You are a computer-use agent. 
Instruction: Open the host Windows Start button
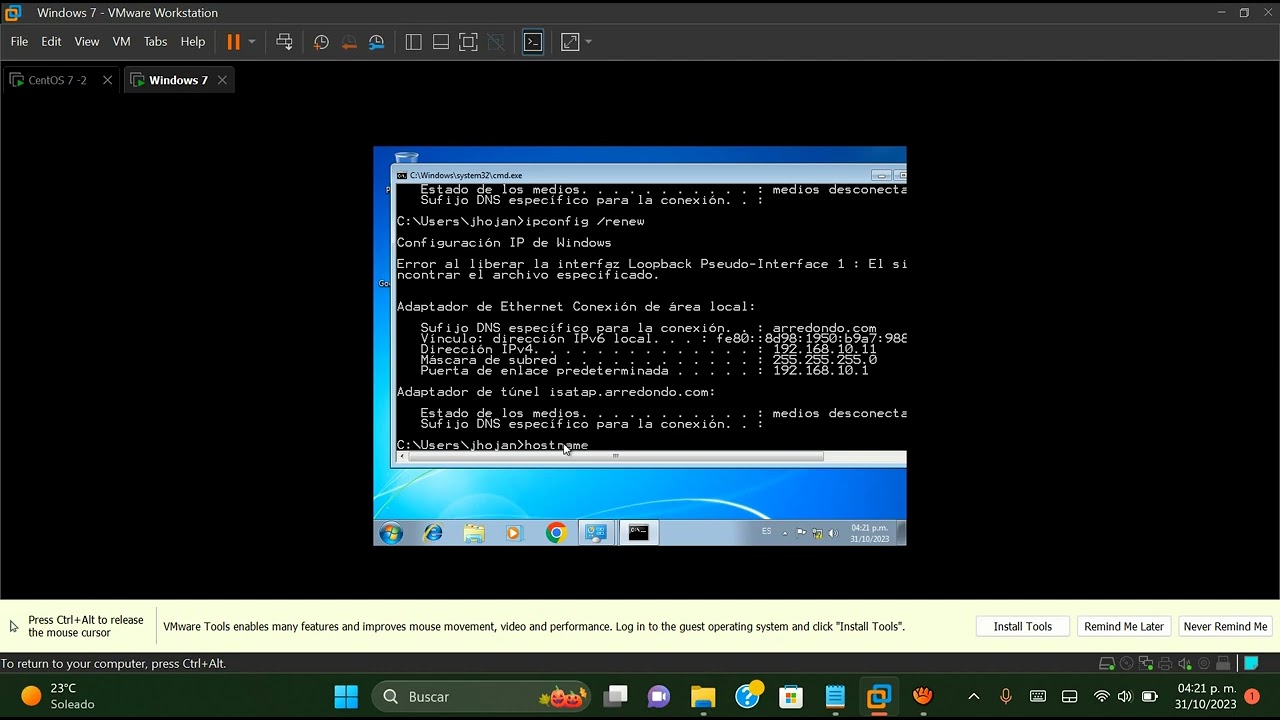click(x=346, y=696)
